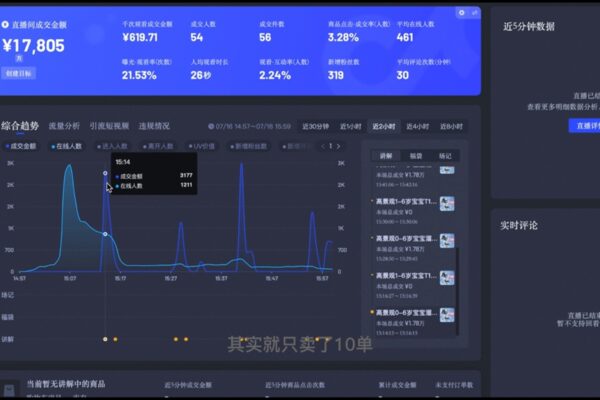This screenshot has width=600, height=400.
Task: Open the 高景观1-6岁宝宝T1 entry dated 15:30
Action: tap(406, 201)
